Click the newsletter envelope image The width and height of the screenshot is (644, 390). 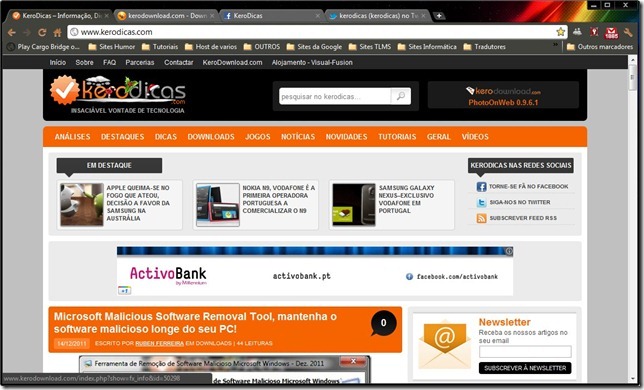tap(445, 343)
